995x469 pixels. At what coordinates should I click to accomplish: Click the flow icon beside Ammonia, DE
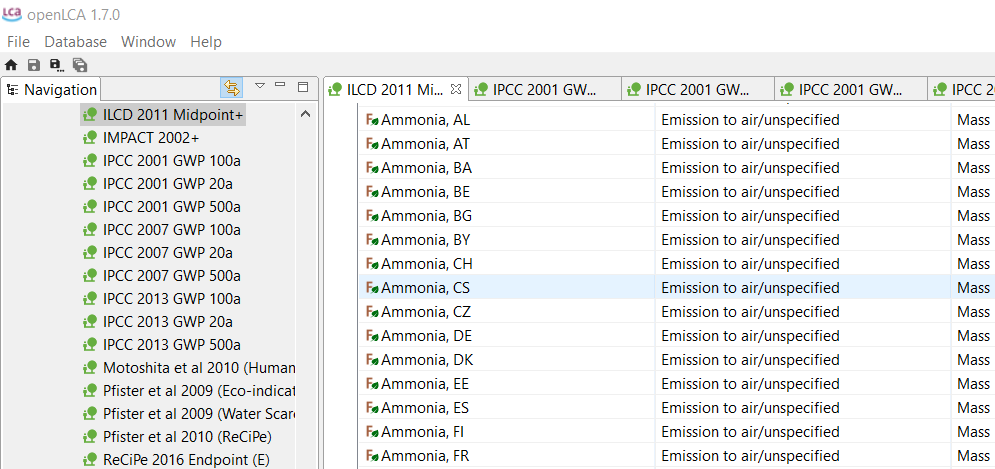[372, 336]
